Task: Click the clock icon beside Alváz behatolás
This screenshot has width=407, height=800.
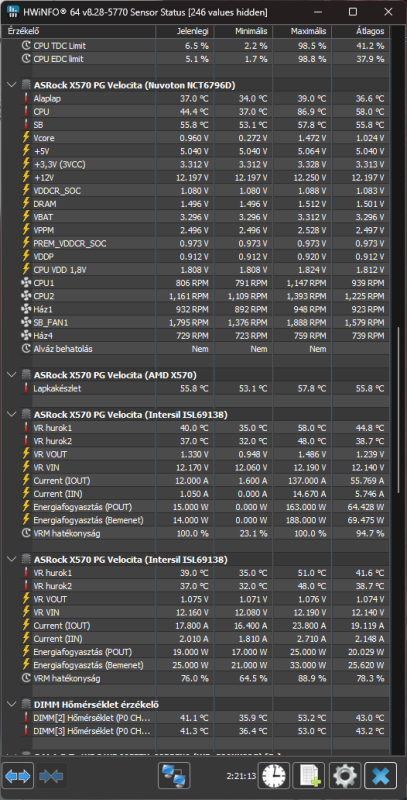Action: coord(27,349)
